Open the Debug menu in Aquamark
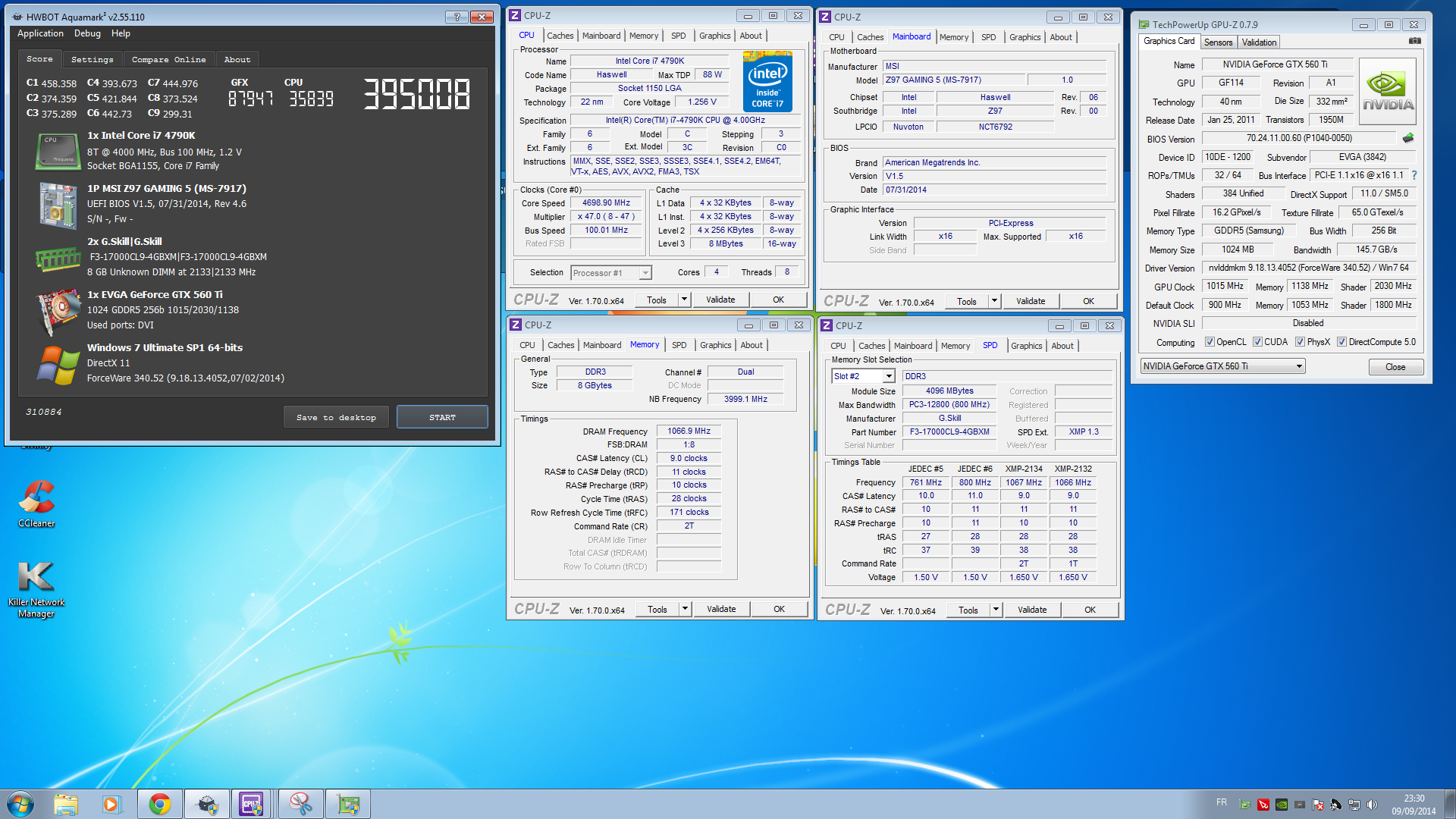This screenshot has height=819, width=1456. 87,33
